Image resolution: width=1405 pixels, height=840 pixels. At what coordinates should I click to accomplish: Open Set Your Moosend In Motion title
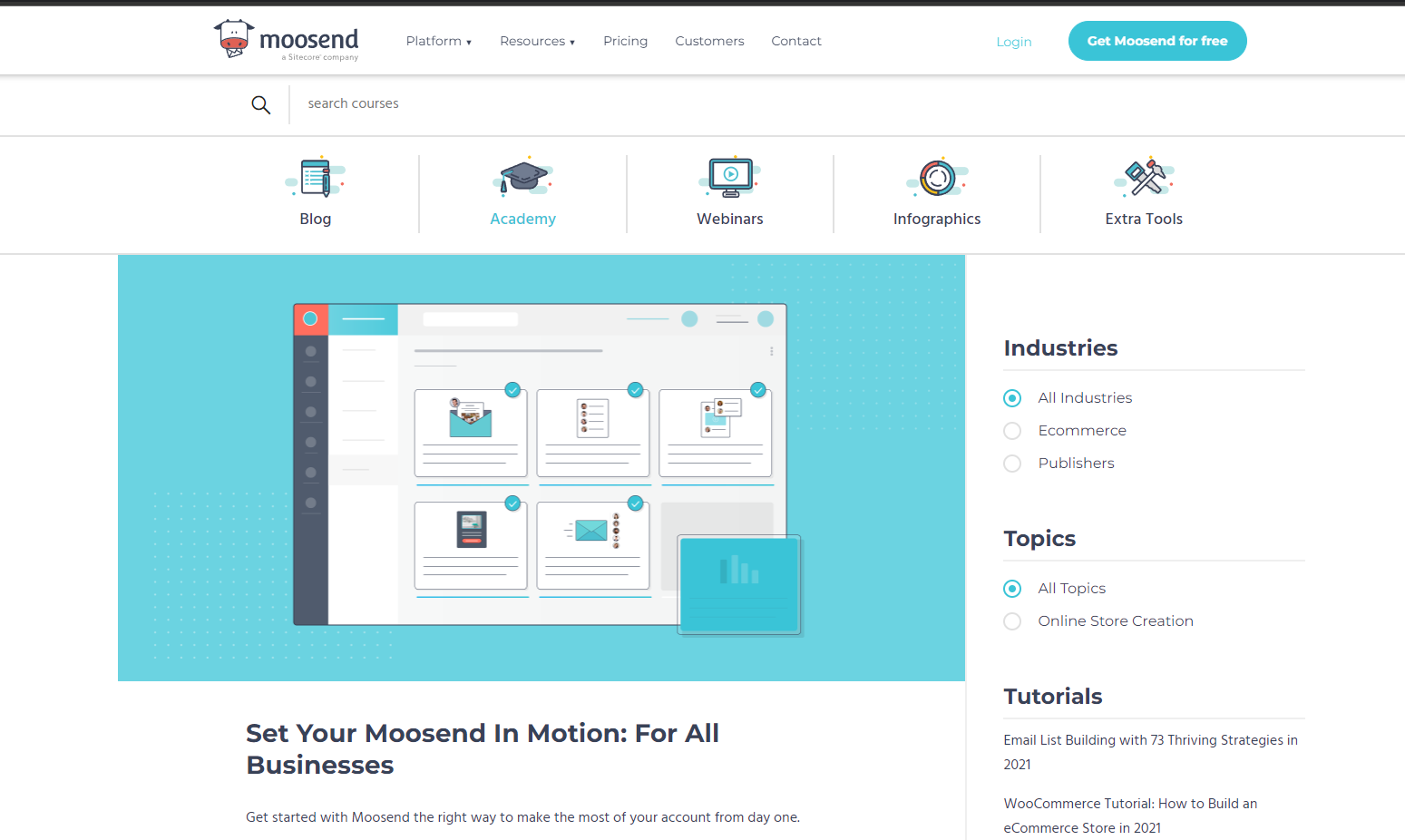tap(483, 748)
